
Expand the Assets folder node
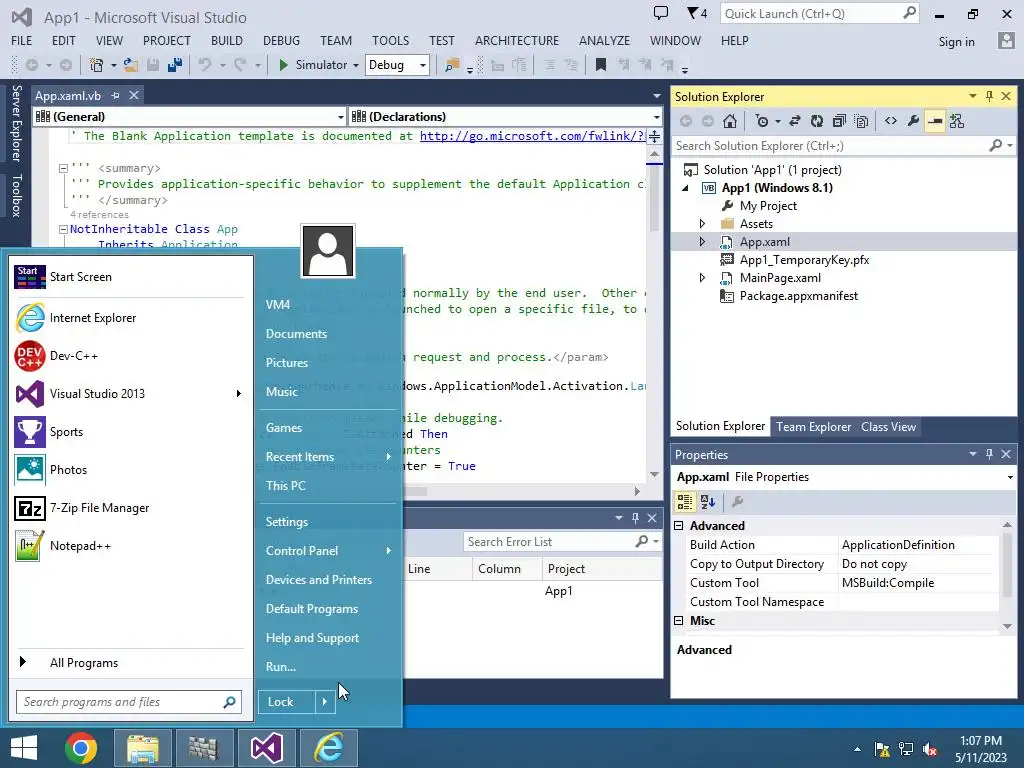click(702, 223)
